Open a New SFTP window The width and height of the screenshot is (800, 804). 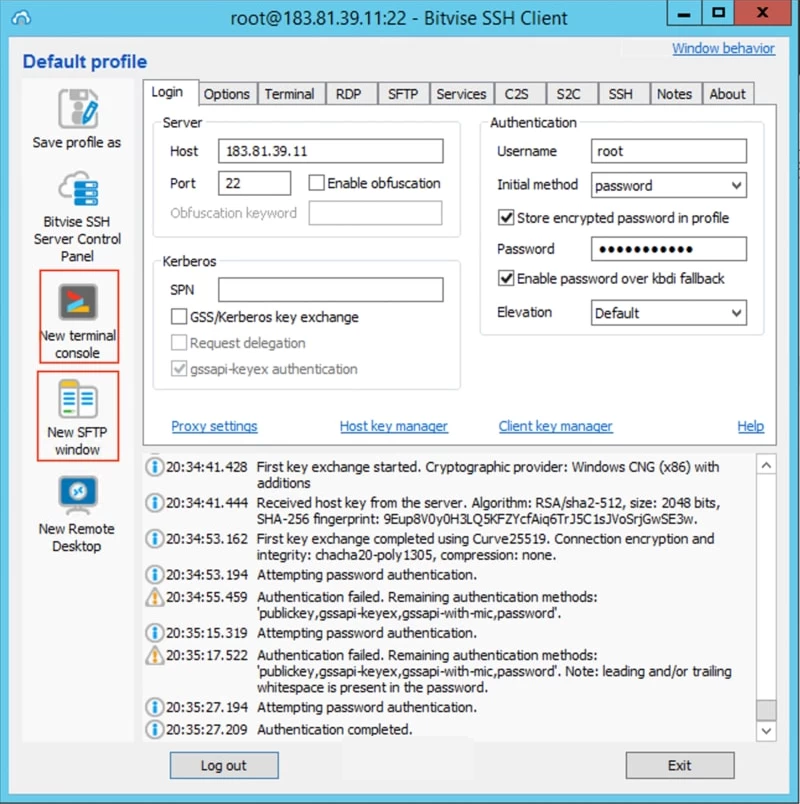click(78, 416)
